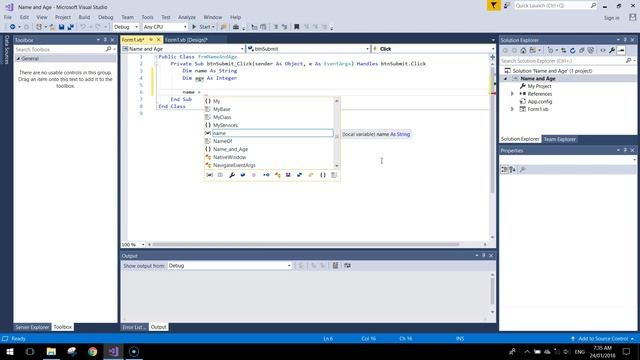Open the btnSubmit object dropdown
The image size is (640, 360).
coord(308,49)
